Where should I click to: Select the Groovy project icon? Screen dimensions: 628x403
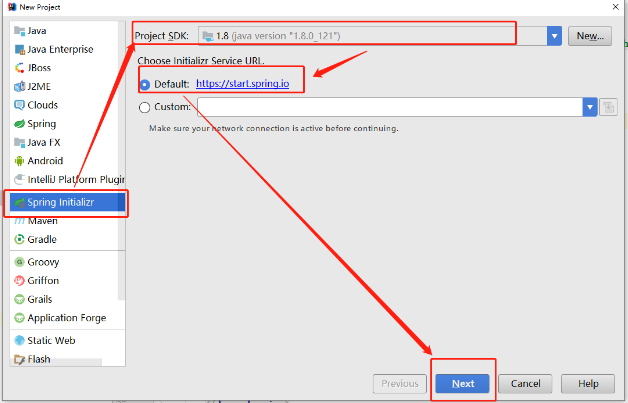tap(20, 262)
